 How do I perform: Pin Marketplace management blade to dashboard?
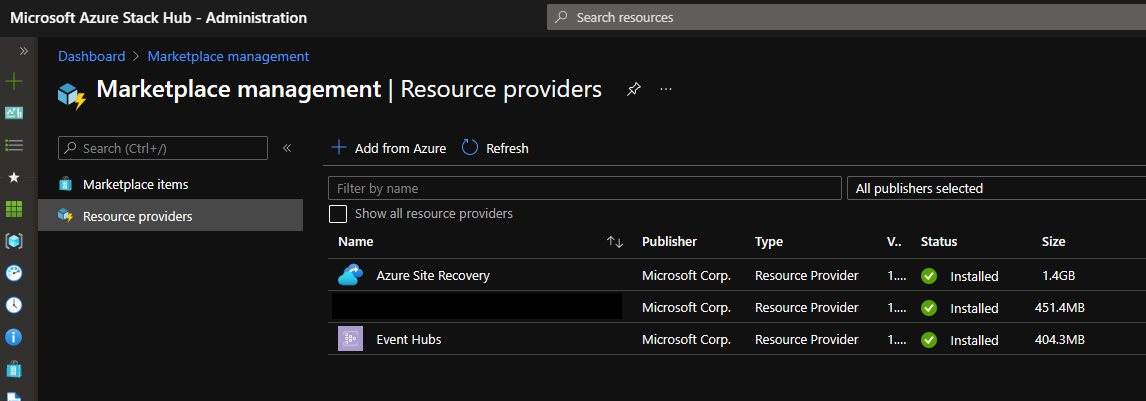[x=633, y=89]
